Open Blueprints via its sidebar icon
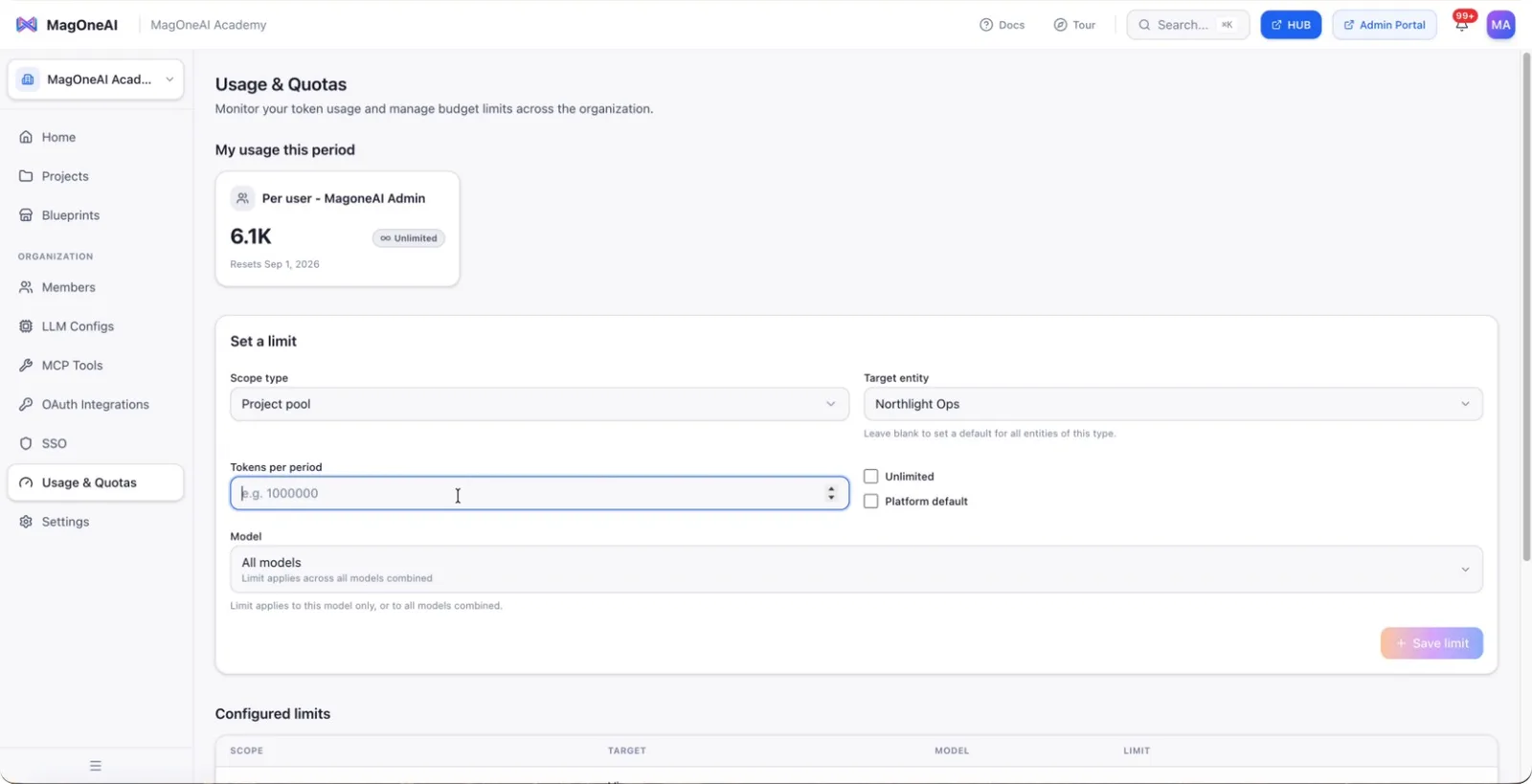The height and width of the screenshot is (784, 1532). tap(26, 215)
